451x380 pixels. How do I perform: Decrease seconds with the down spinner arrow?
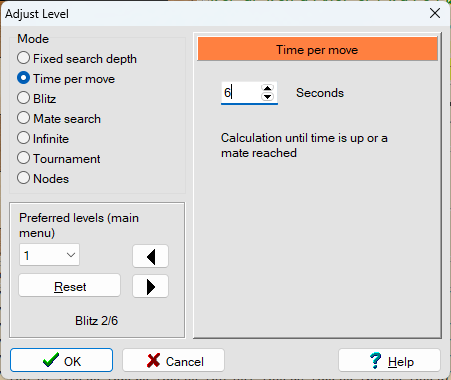[x=267, y=97]
